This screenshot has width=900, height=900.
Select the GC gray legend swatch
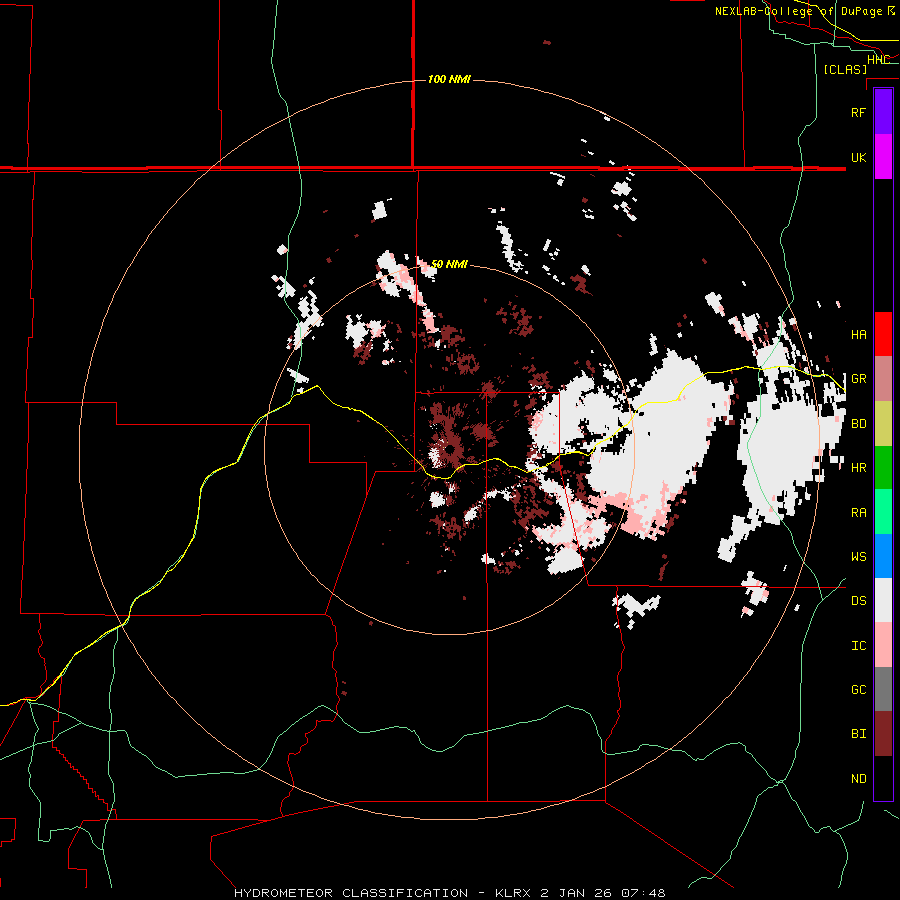[883, 689]
